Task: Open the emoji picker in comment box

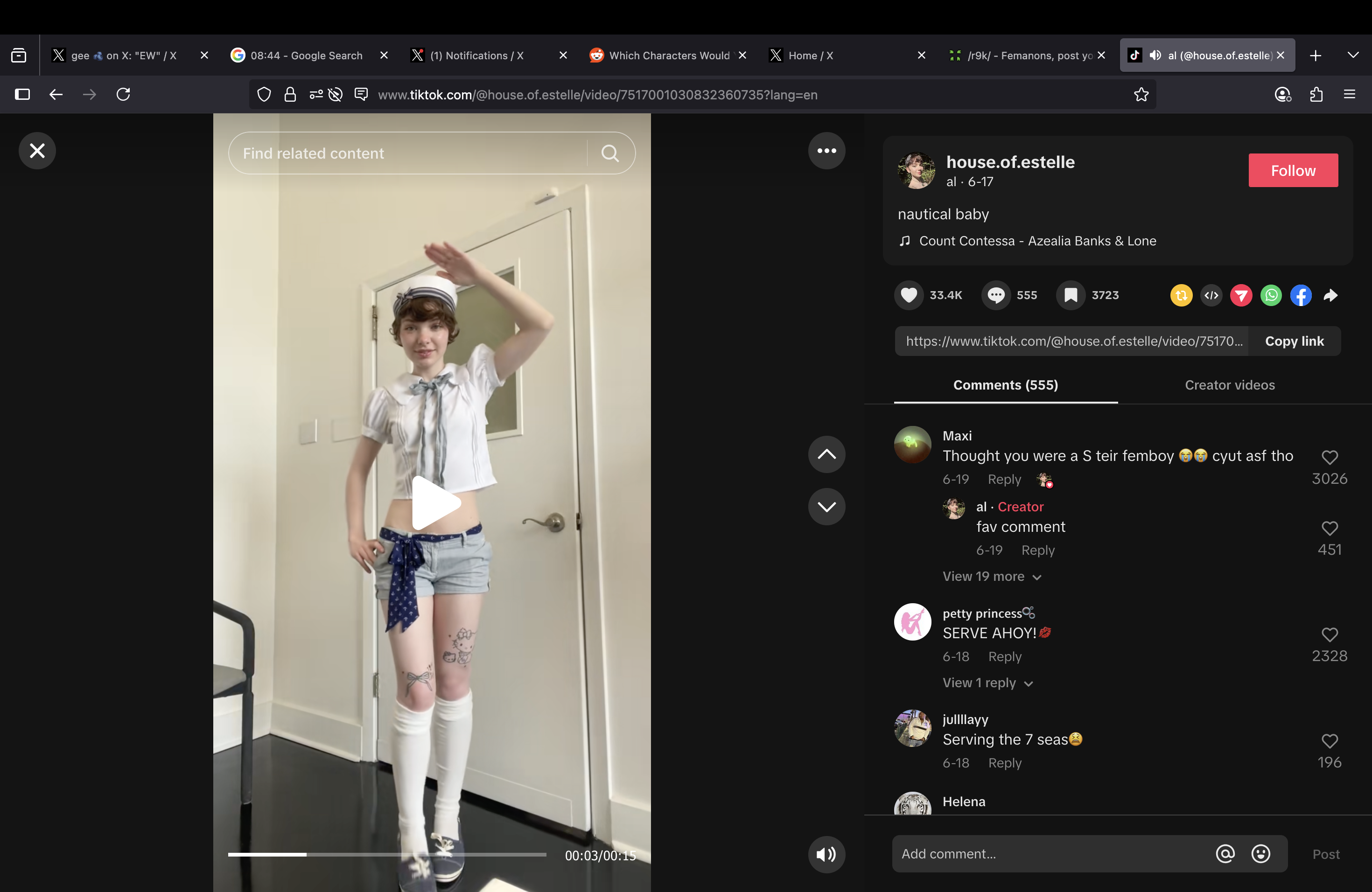Action: tap(1261, 854)
